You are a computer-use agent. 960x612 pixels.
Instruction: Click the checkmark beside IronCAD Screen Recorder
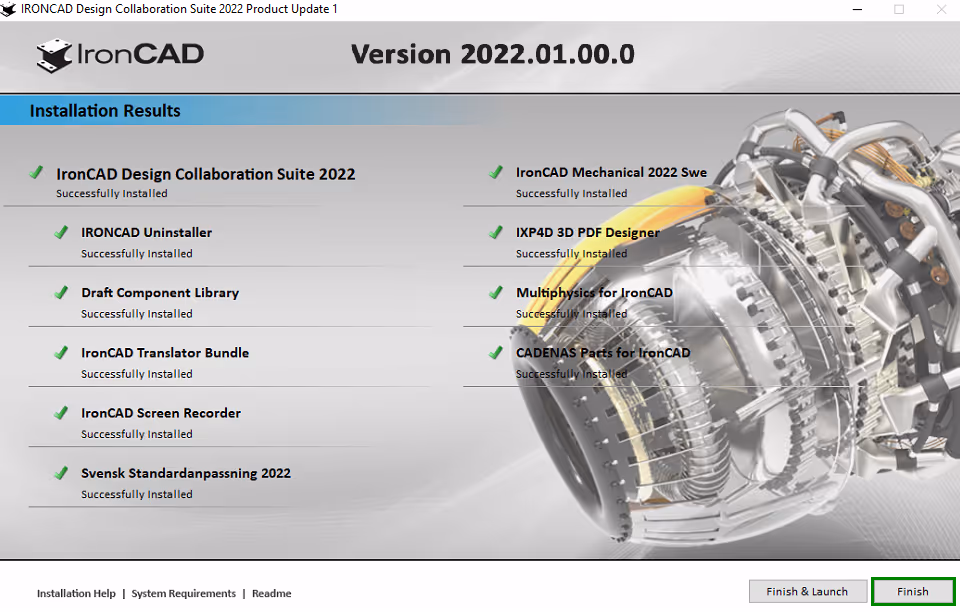[61, 412]
